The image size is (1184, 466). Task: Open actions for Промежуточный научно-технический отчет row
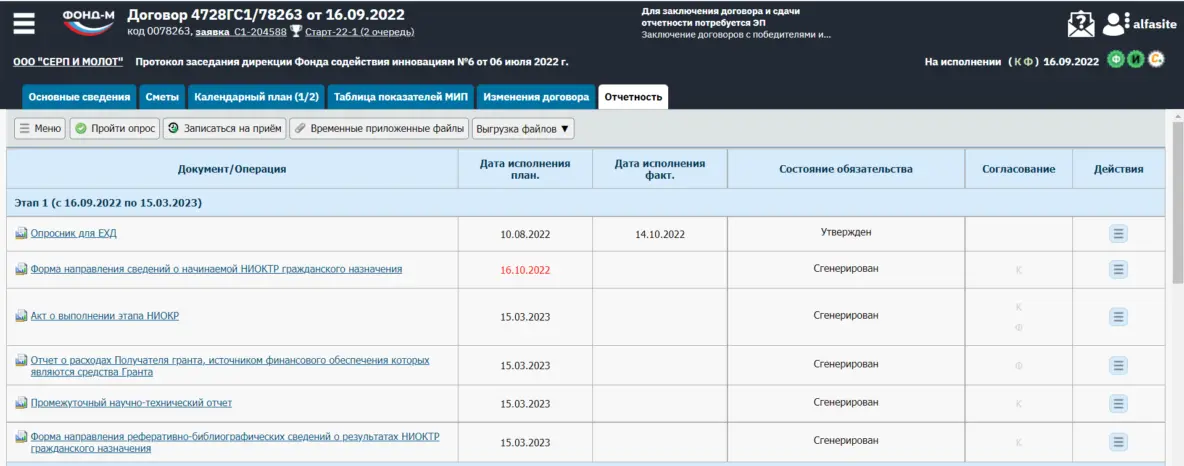pos(1118,403)
